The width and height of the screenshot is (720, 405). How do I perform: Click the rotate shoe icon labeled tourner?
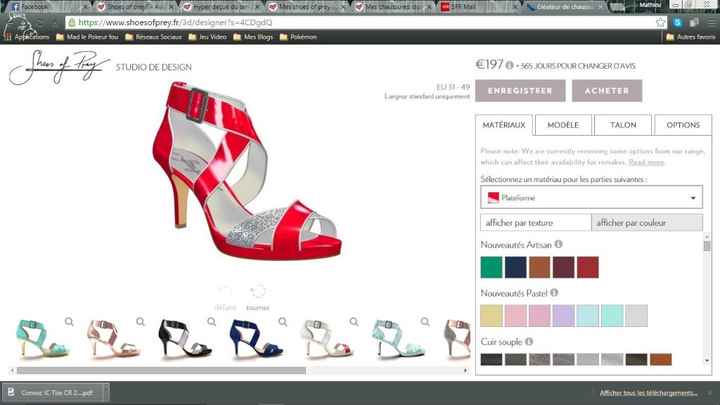258,292
